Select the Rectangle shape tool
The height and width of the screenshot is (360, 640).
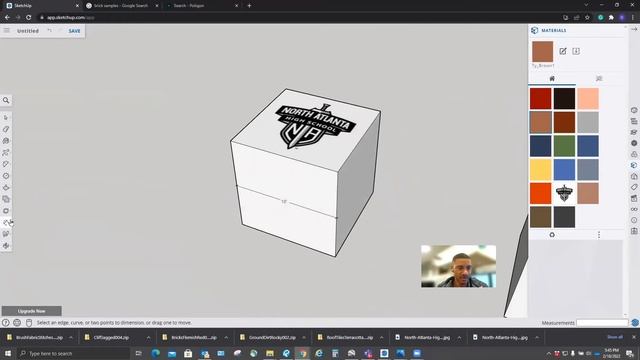point(6,164)
